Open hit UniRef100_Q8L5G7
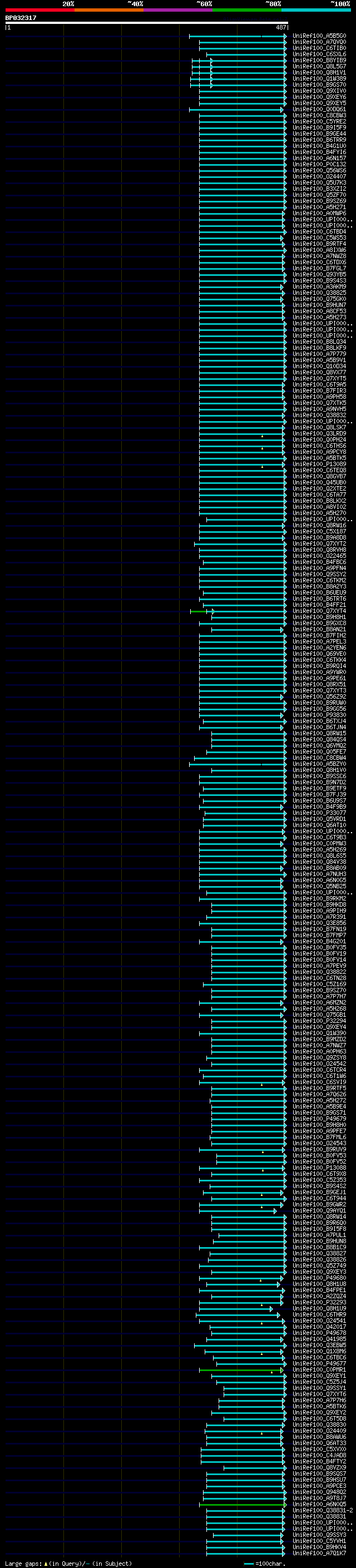 (319, 66)
